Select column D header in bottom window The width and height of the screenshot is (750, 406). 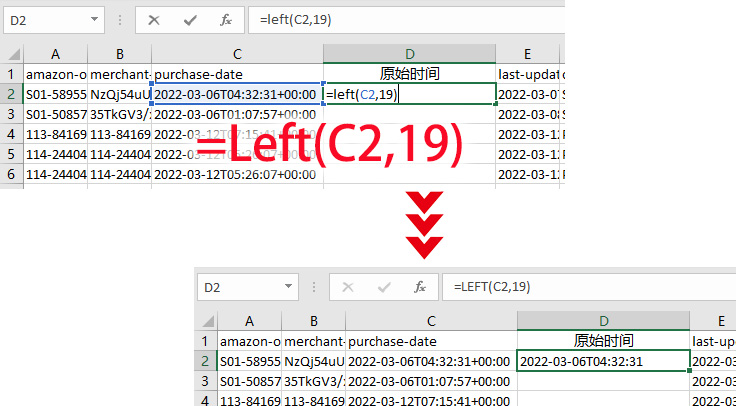pyautogui.click(x=604, y=321)
